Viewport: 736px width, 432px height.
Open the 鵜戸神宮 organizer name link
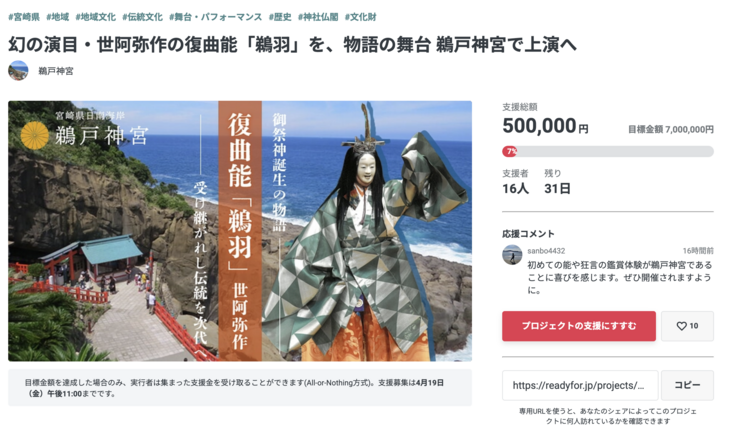[56, 71]
